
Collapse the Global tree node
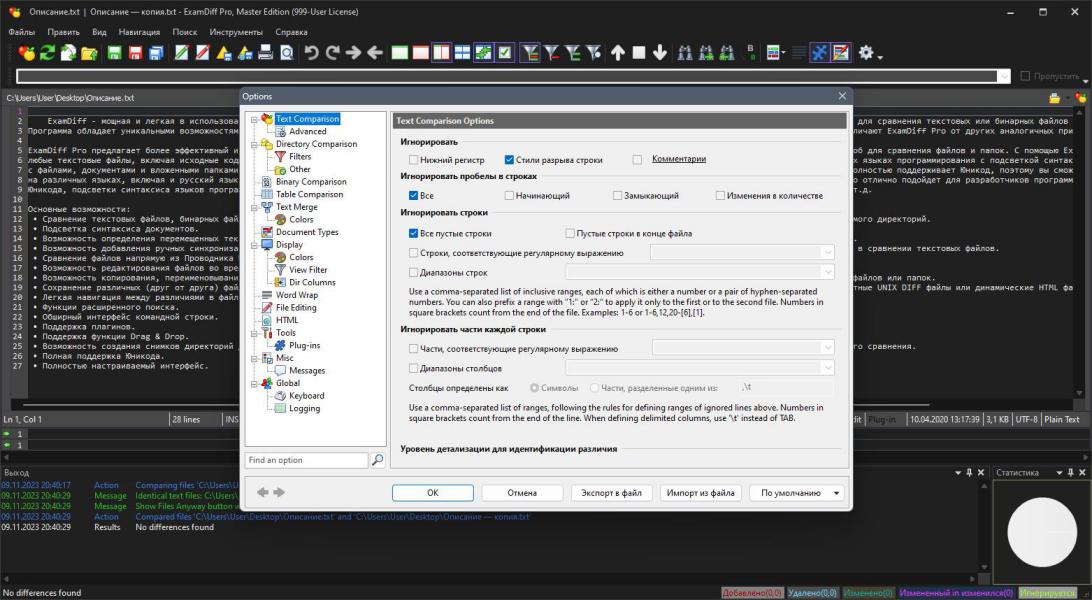point(255,384)
